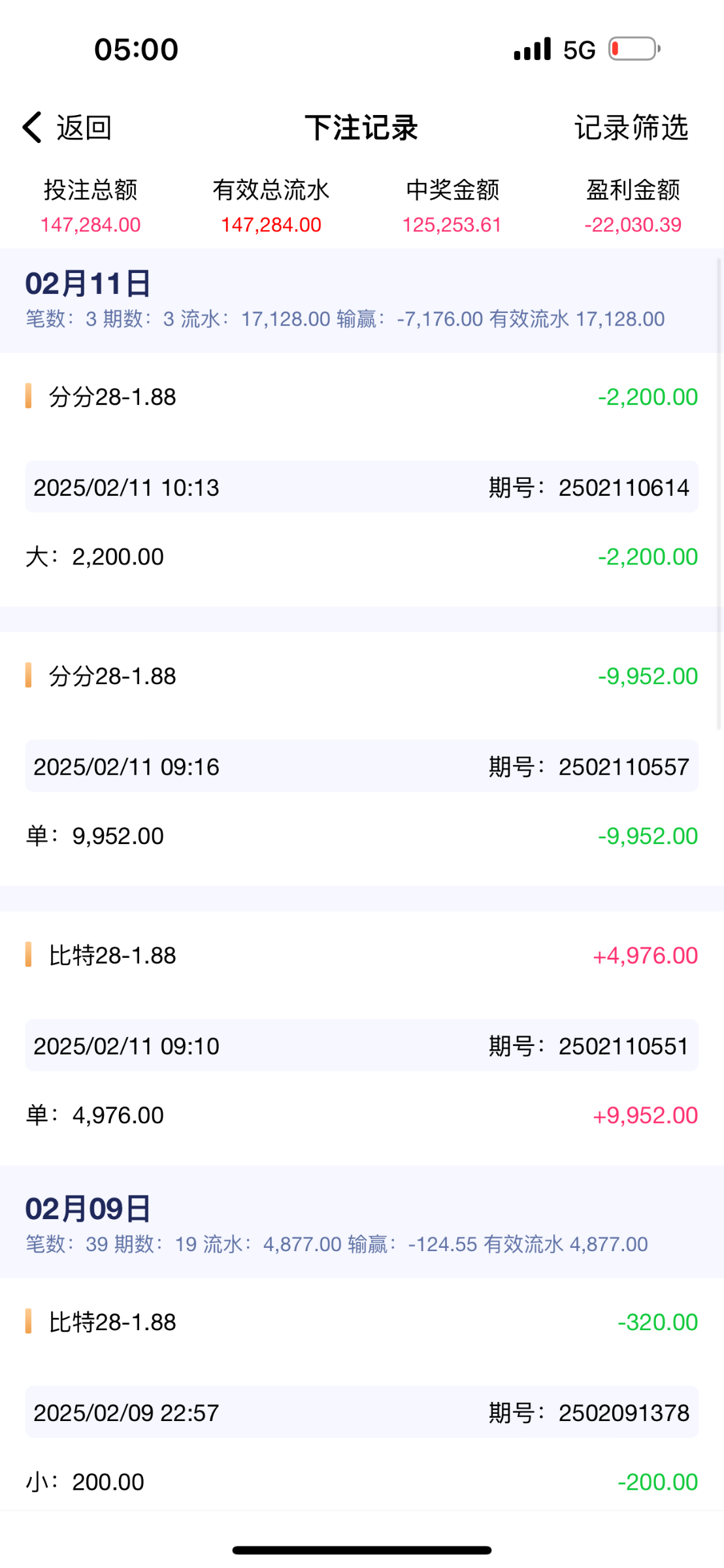Tap the battery status icon
Image resolution: width=724 pixels, height=1568 pixels.
(x=634, y=49)
